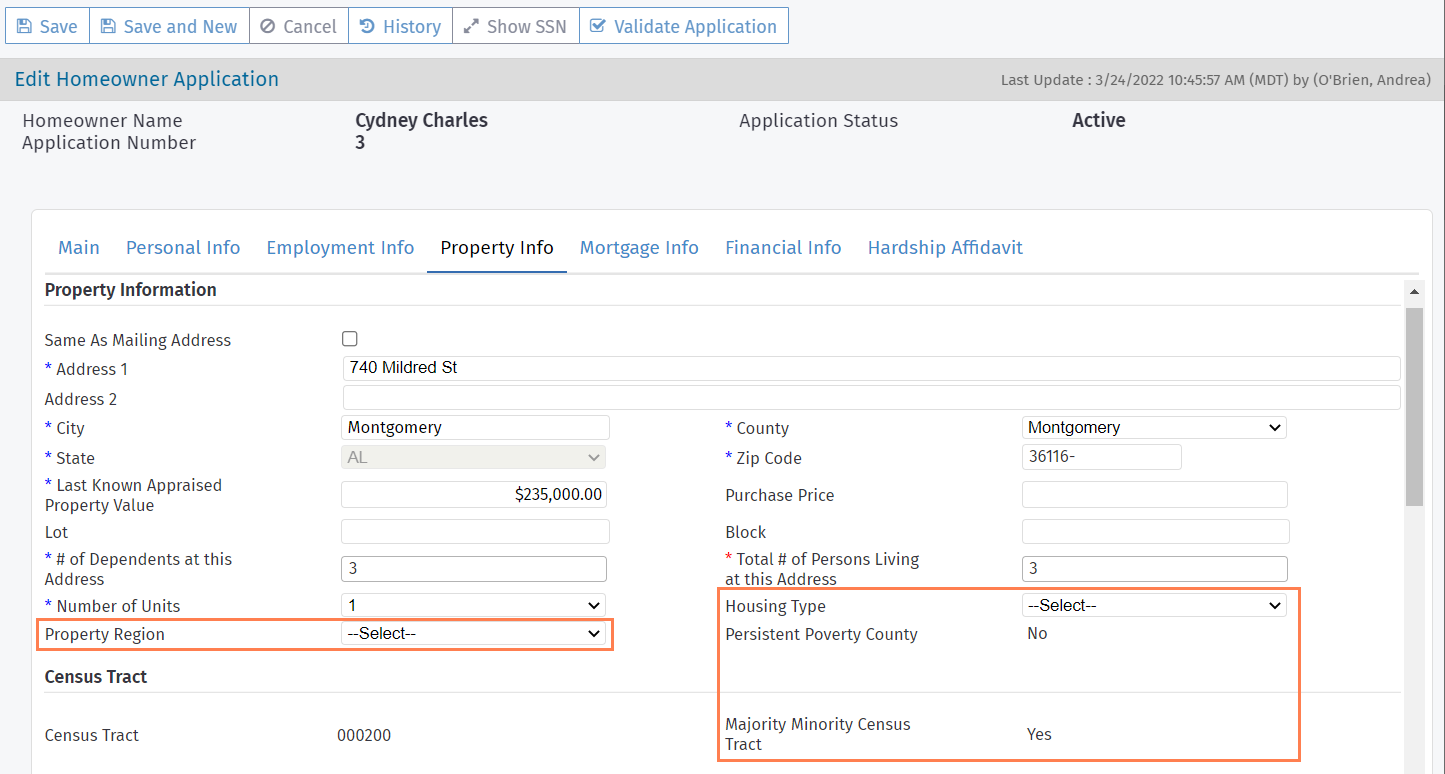Click the scroll up arrow of form panel
The height and width of the screenshot is (774, 1445).
pos(1413,293)
